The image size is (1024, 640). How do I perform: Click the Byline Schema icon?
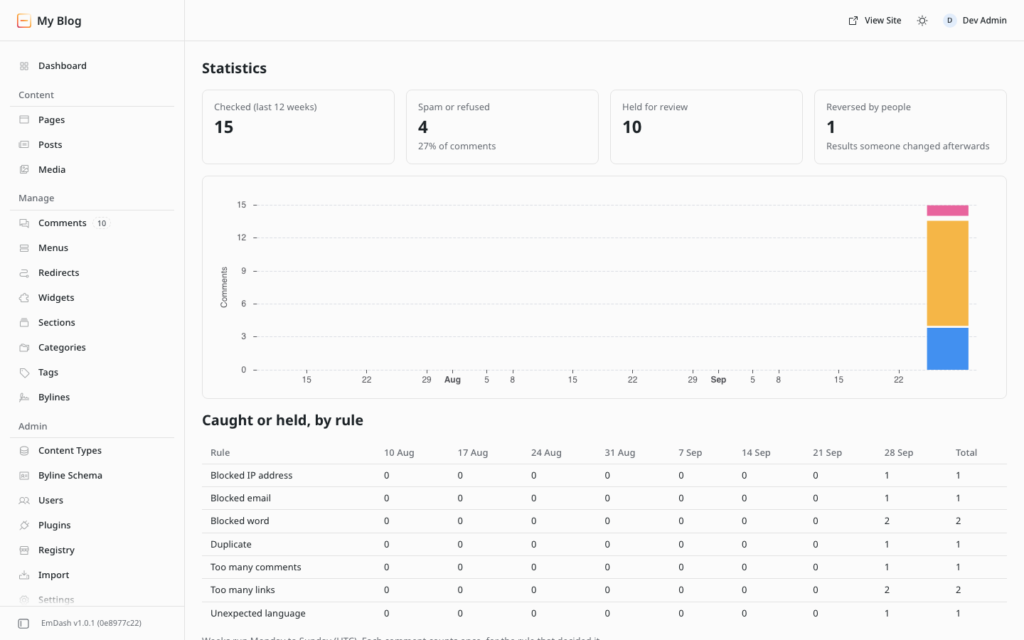pyautogui.click(x=24, y=475)
